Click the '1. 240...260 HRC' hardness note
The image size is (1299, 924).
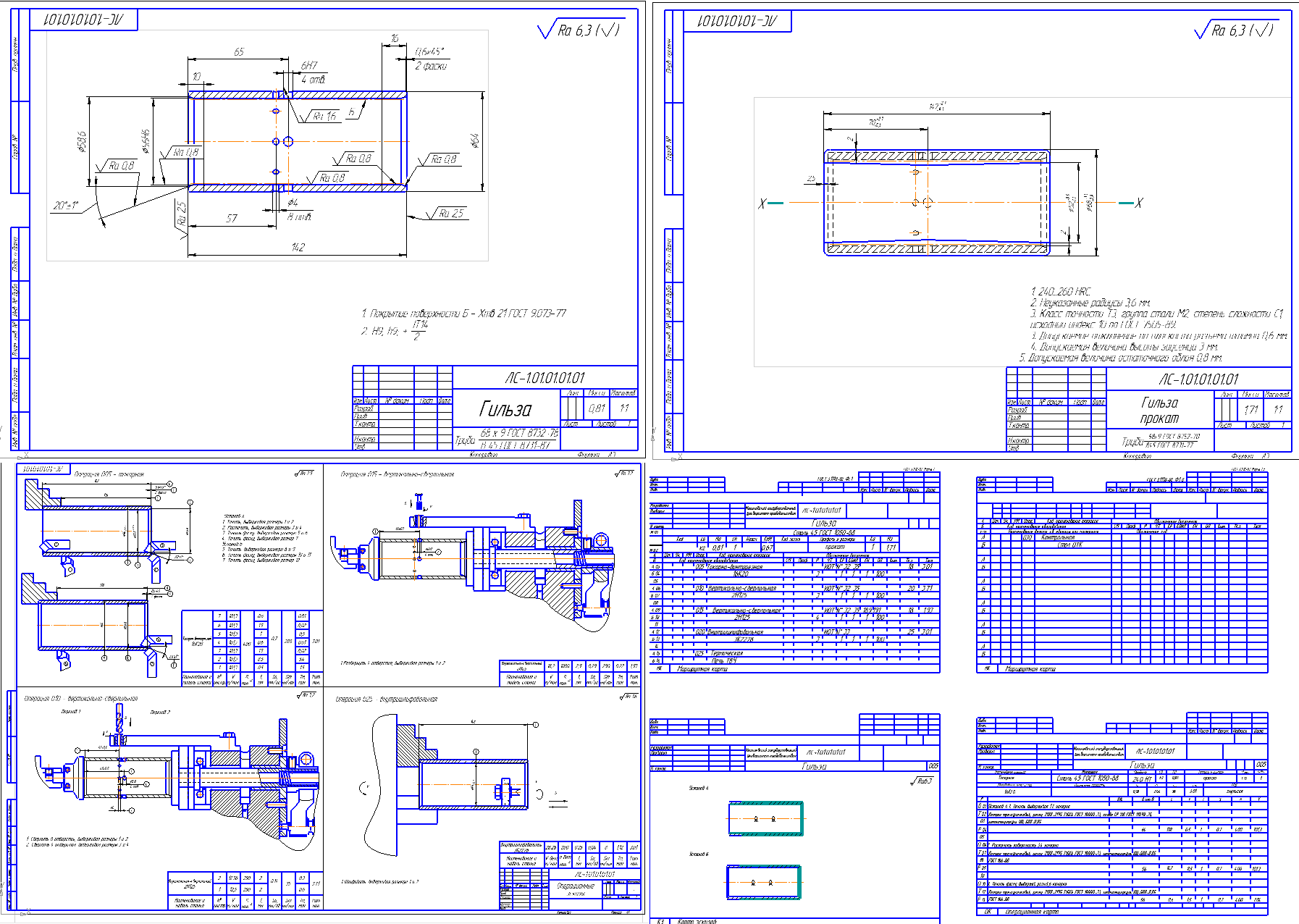(x=1060, y=291)
